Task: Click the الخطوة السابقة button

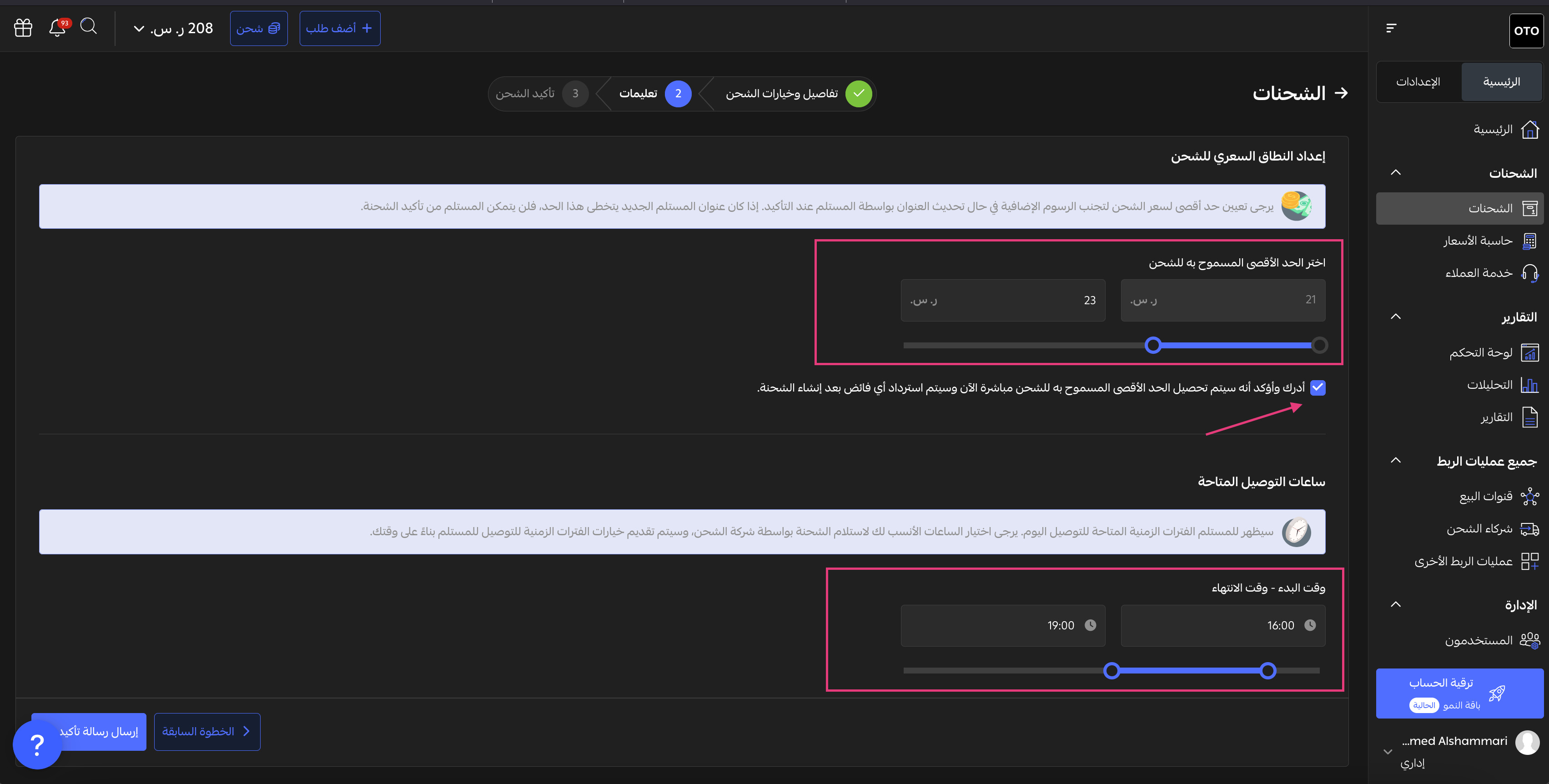Action: [x=207, y=732]
